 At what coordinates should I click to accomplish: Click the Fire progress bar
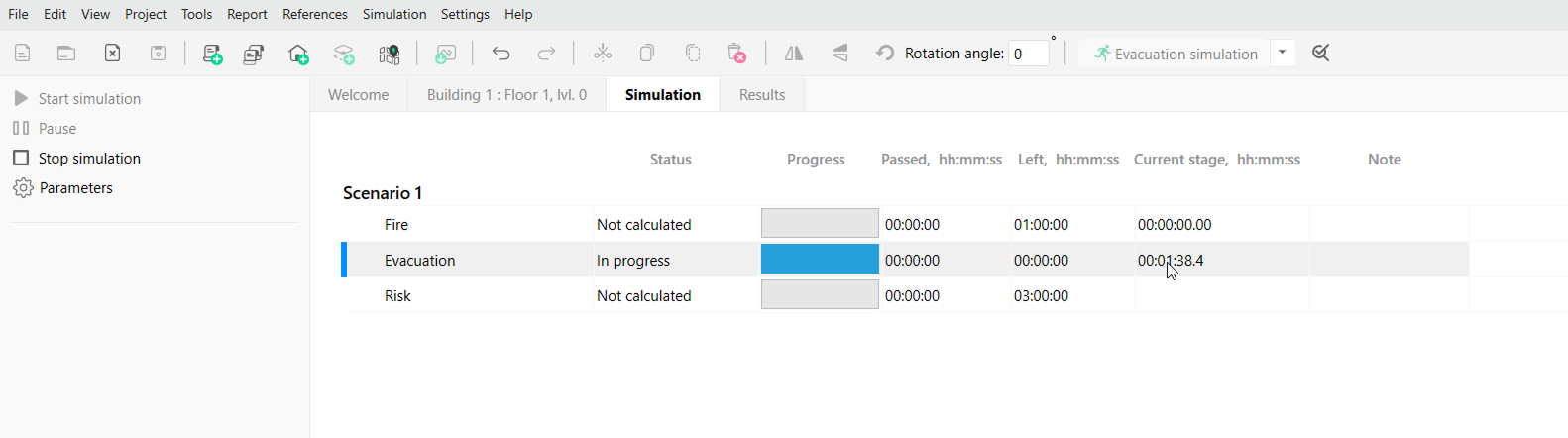820,223
